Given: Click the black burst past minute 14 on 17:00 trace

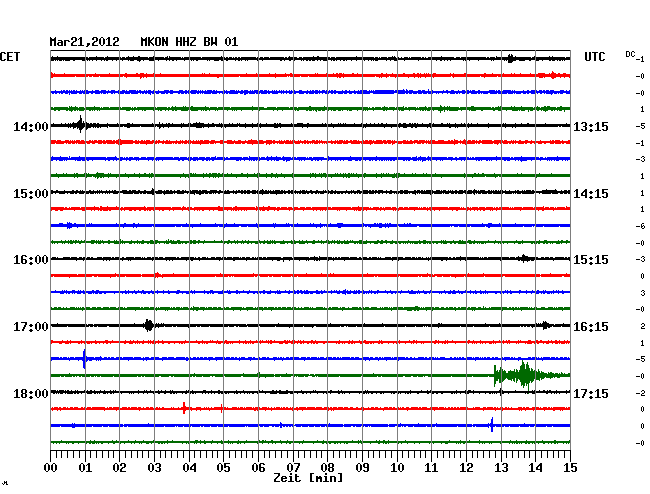Looking at the screenshot, I should click(546, 325).
